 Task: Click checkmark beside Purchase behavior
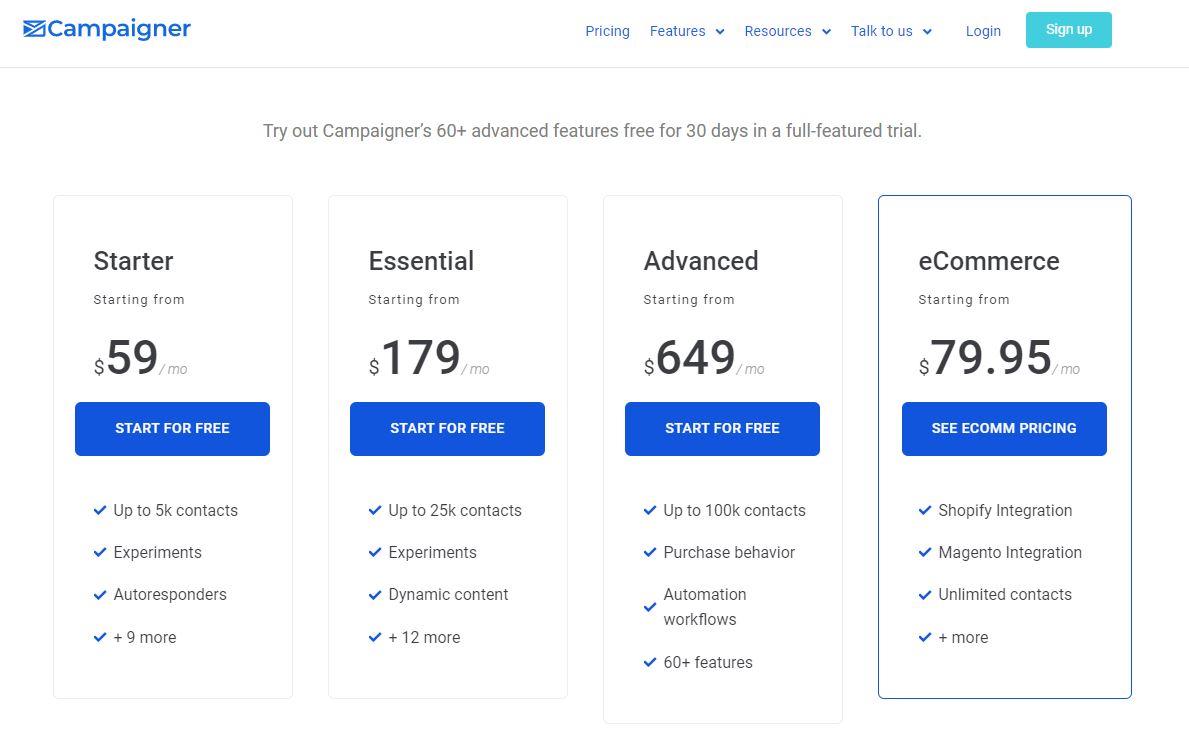650,552
